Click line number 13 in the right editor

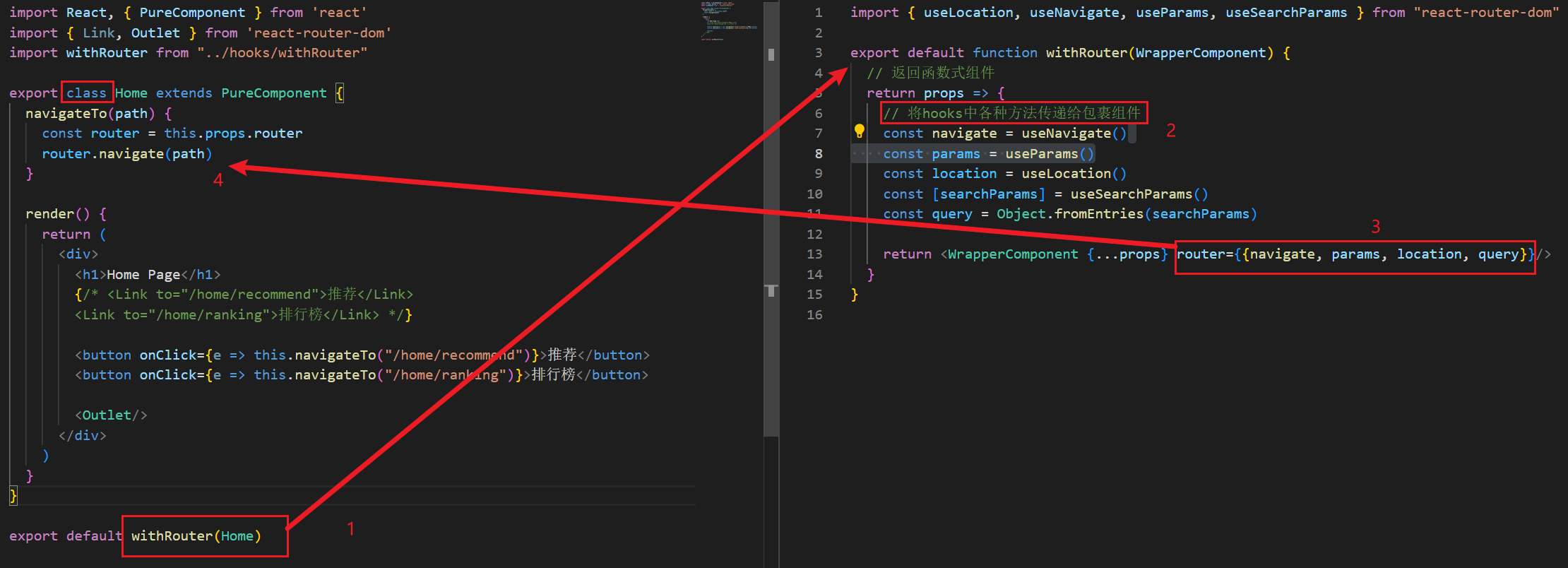814,254
